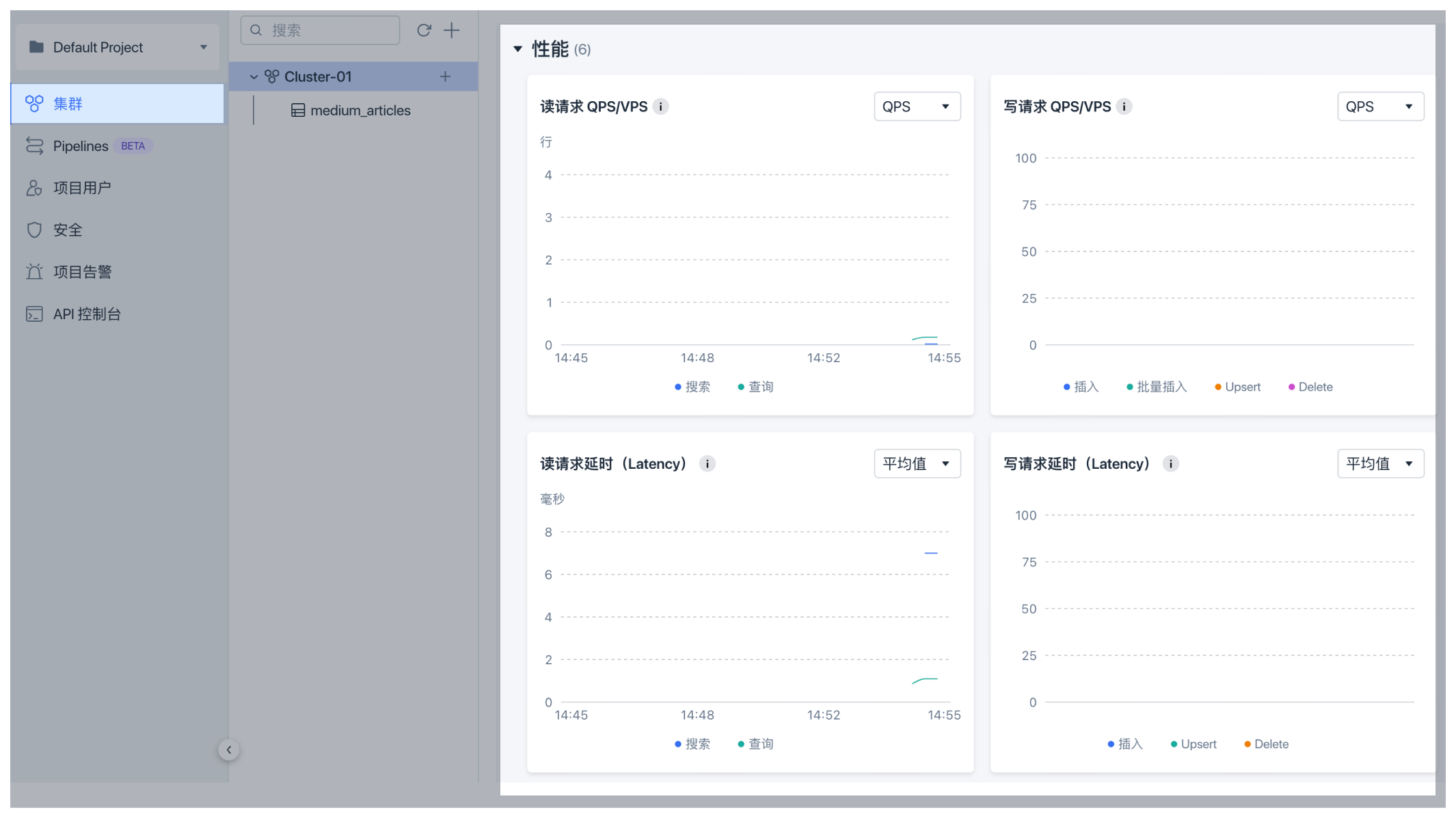
Task: Toggle 插入 legend in write latency chart
Action: (x=1125, y=744)
